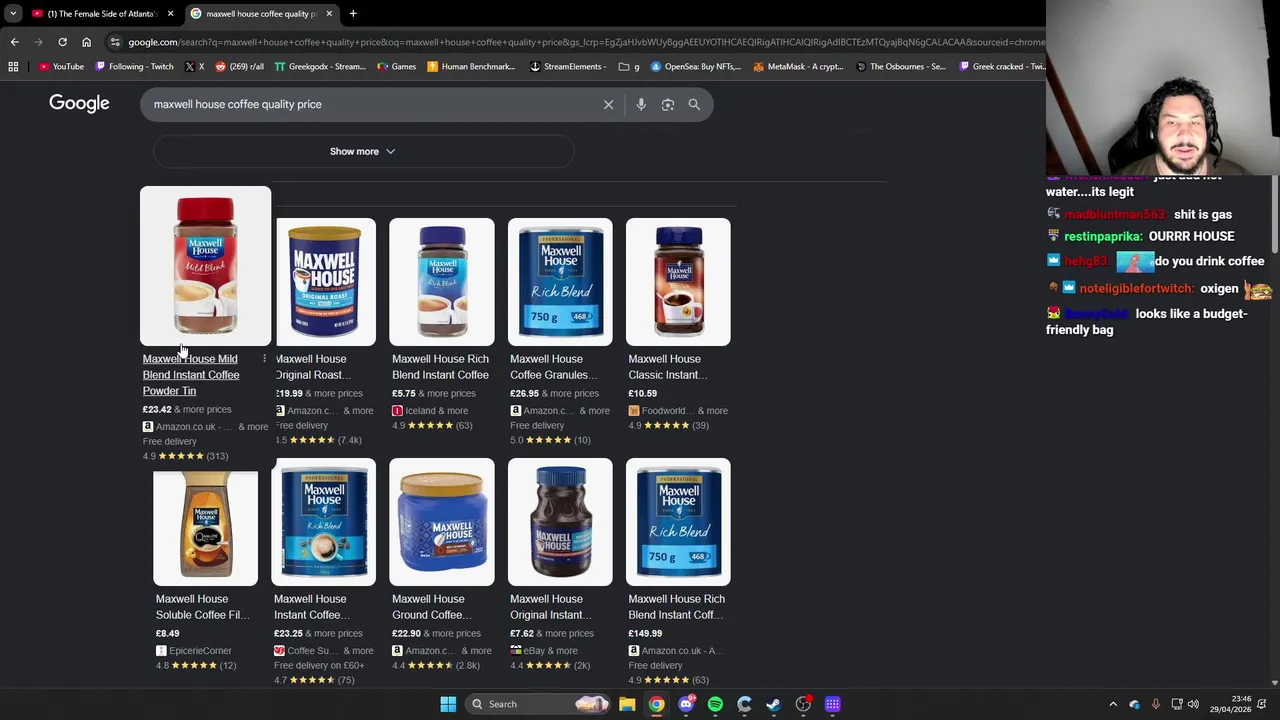Open Maxwell House Soluble Coffee listing
This screenshot has height=720, width=1280.
[203, 607]
